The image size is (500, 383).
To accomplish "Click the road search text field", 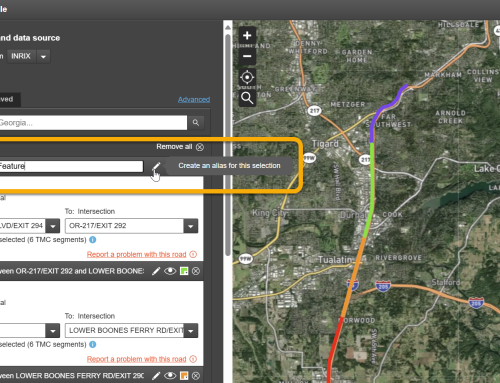I will click(x=93, y=123).
